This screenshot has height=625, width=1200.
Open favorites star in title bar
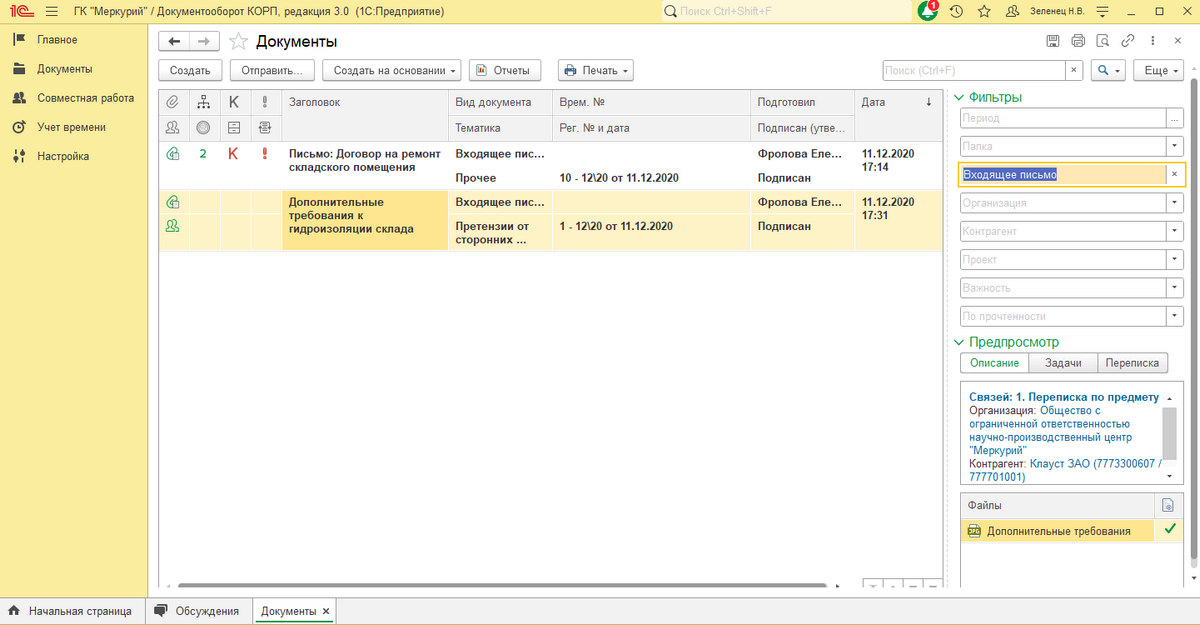tap(984, 12)
